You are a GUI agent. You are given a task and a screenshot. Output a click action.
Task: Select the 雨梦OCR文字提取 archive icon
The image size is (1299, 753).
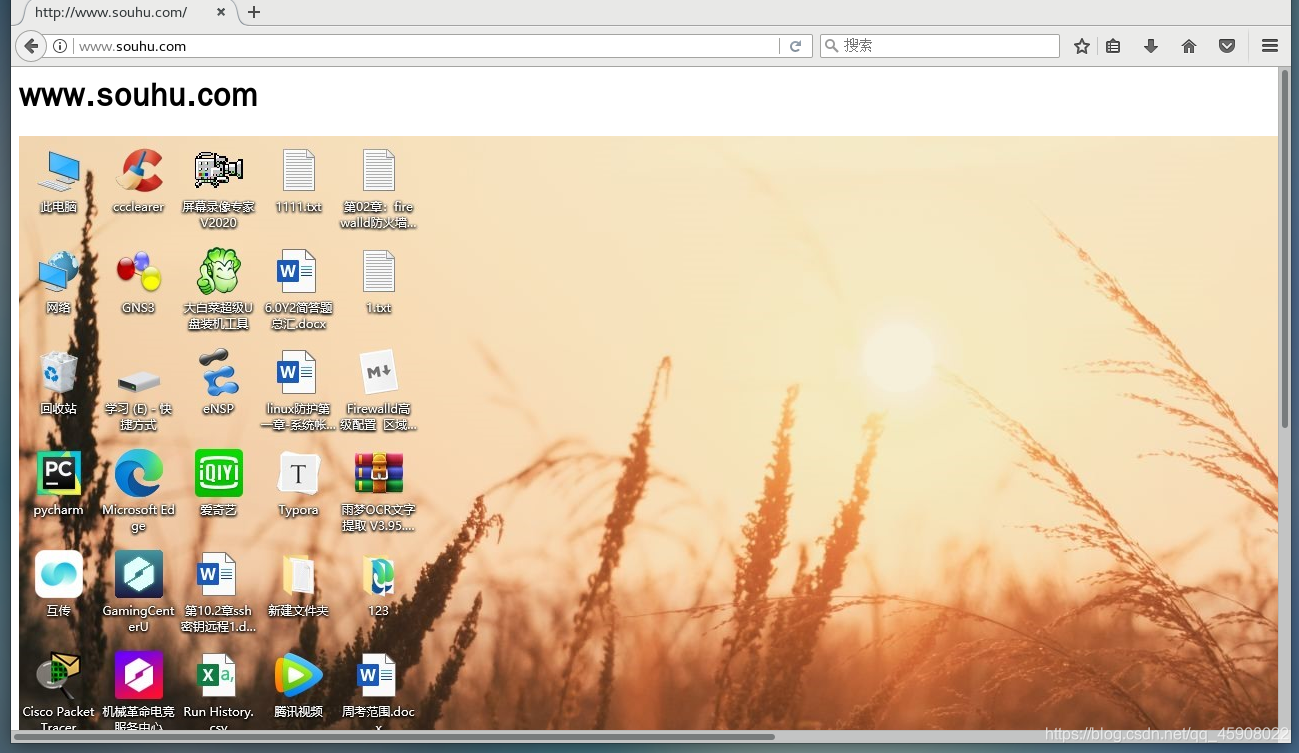tap(378, 492)
